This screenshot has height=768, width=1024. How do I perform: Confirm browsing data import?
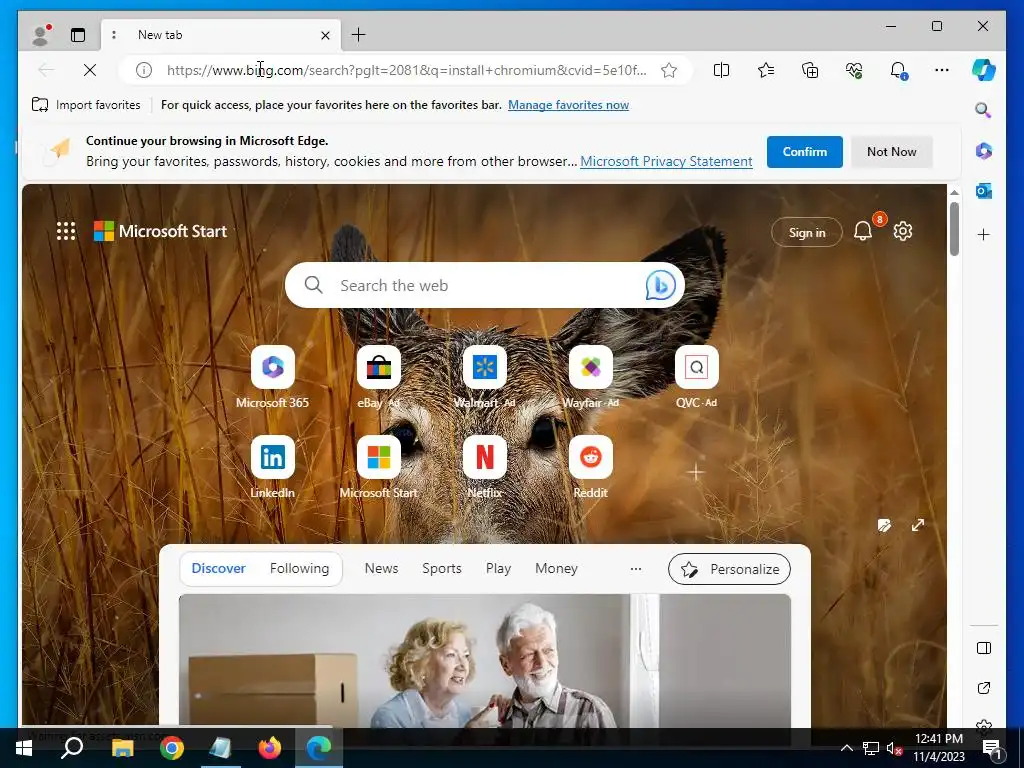click(x=805, y=152)
